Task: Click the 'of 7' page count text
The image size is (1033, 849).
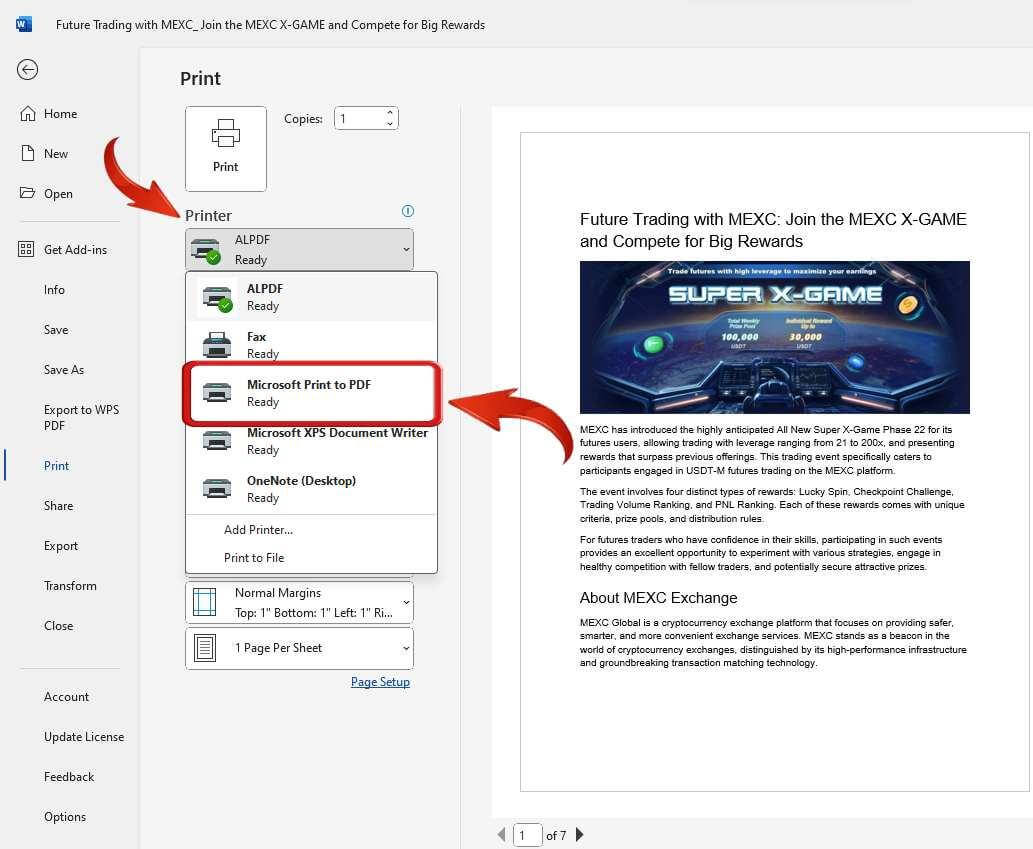Action: pos(557,835)
